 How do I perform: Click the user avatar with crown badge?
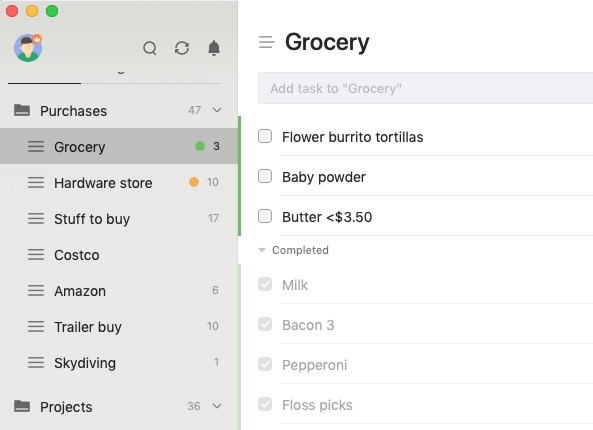click(28, 48)
